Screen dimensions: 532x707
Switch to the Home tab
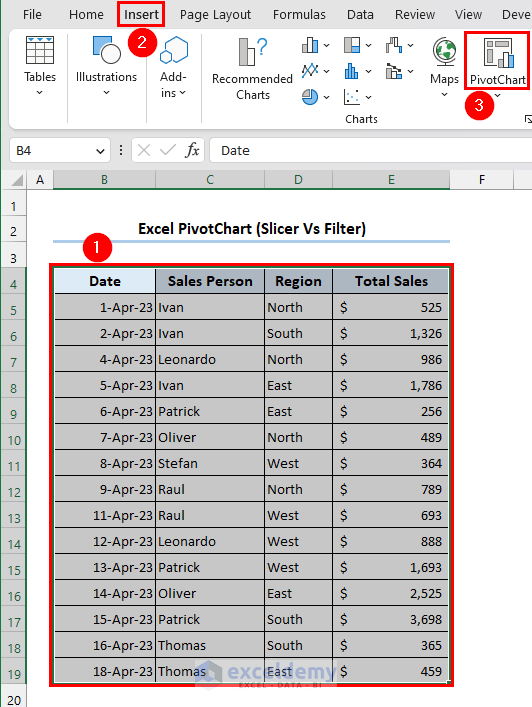tap(86, 14)
